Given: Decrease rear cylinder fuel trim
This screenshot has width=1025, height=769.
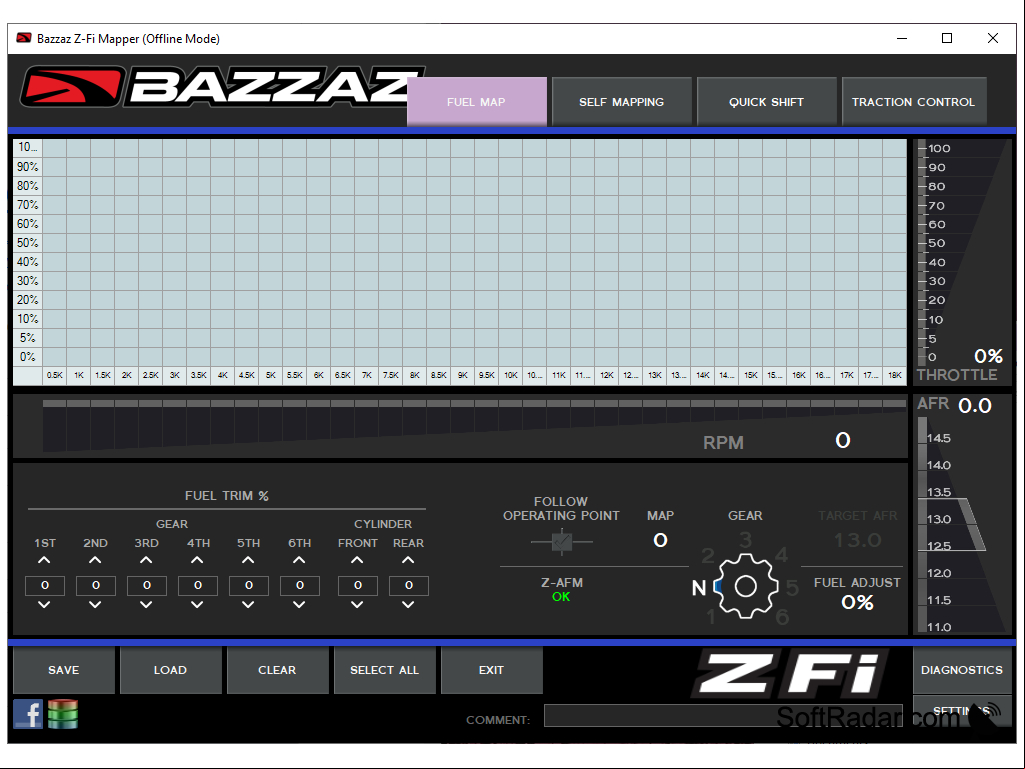Looking at the screenshot, I should pos(409,605).
